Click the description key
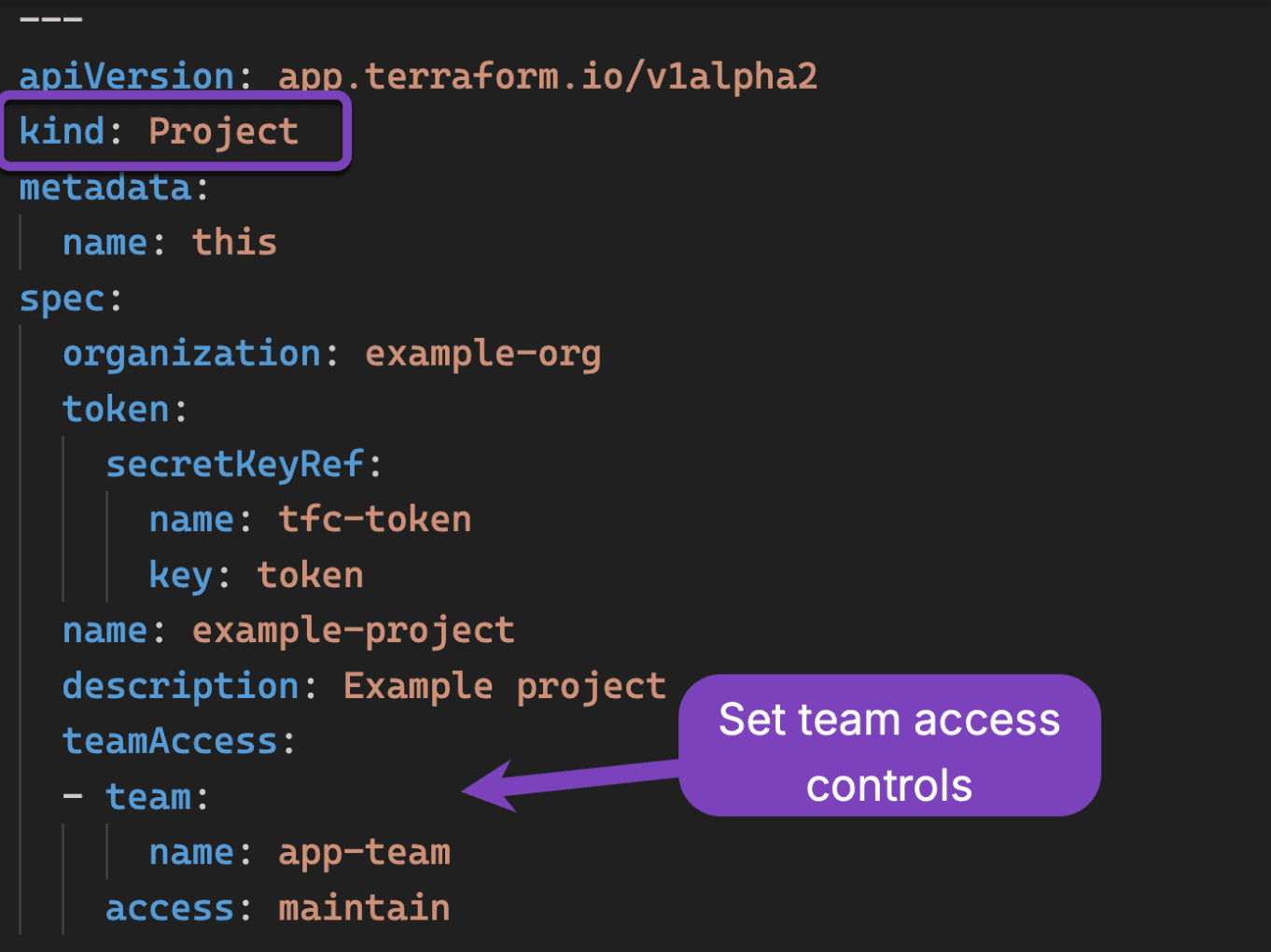The height and width of the screenshot is (952, 1271). click(181, 686)
